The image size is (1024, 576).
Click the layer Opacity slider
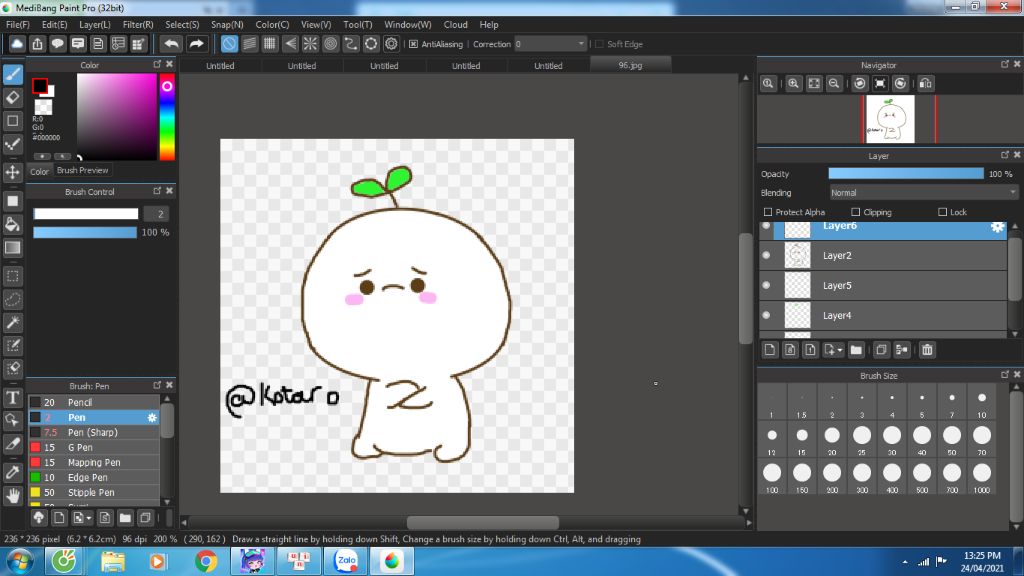tap(906, 174)
